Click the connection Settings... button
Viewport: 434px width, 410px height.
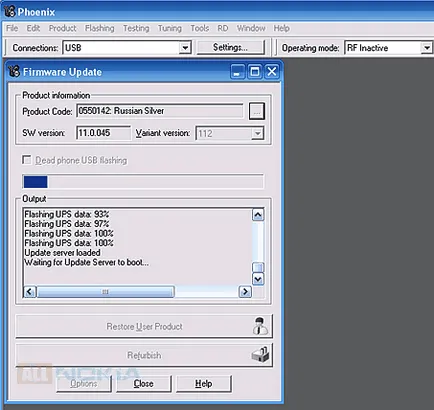pos(230,47)
